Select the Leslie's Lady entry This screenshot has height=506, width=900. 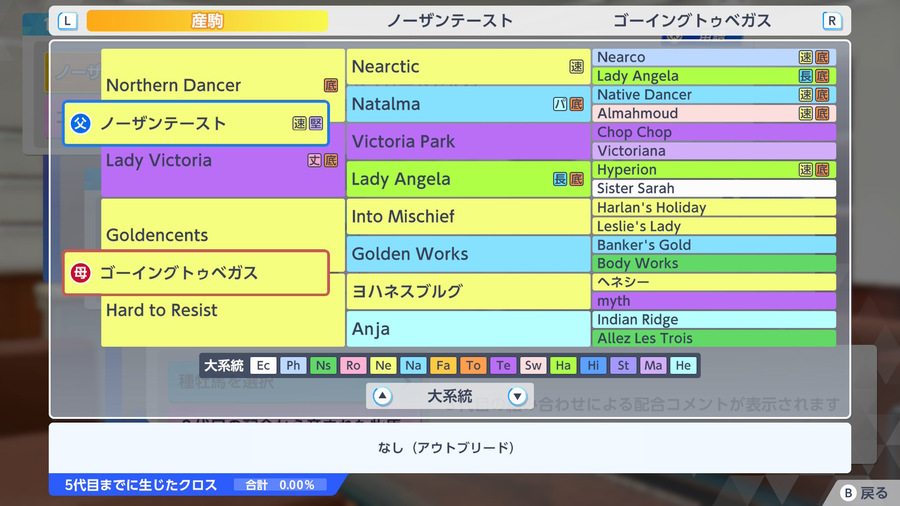click(x=714, y=226)
